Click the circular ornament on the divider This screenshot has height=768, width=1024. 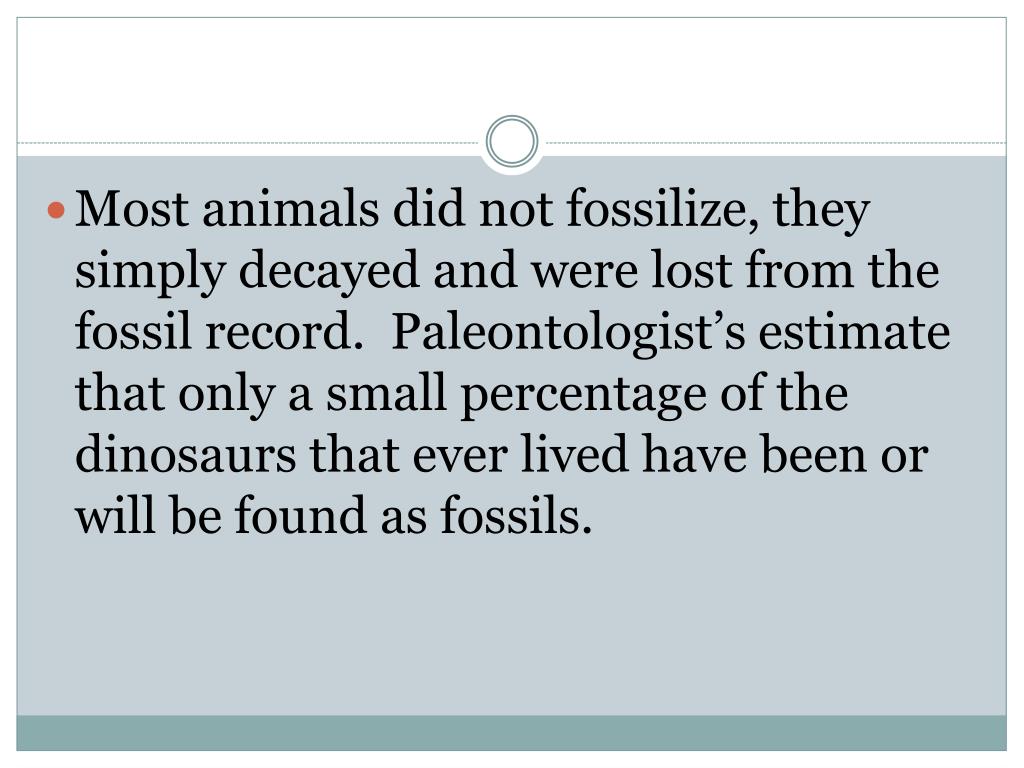click(x=512, y=142)
